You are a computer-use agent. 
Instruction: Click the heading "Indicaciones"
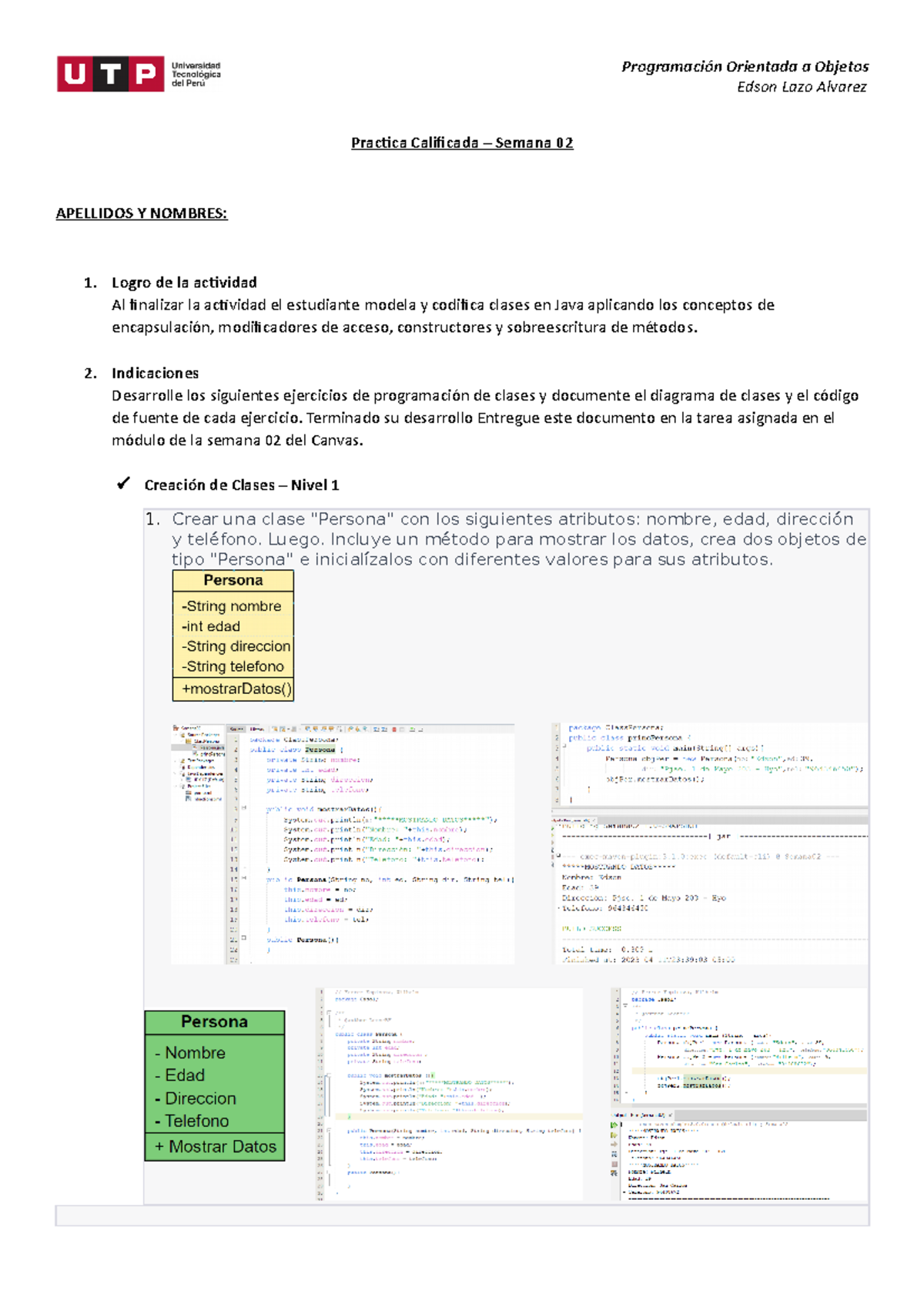155,374
